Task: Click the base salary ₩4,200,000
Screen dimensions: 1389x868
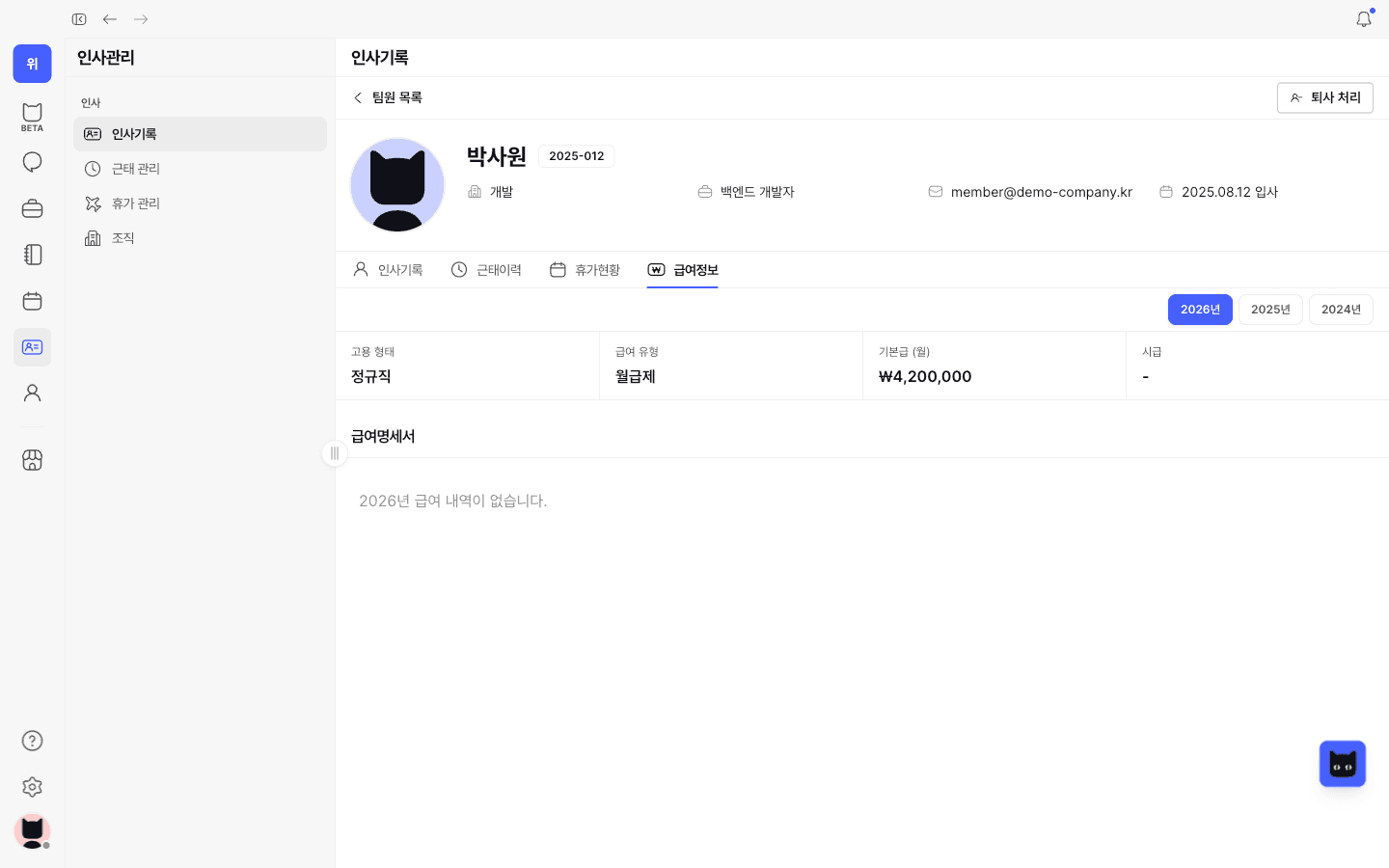Action: pos(925,376)
